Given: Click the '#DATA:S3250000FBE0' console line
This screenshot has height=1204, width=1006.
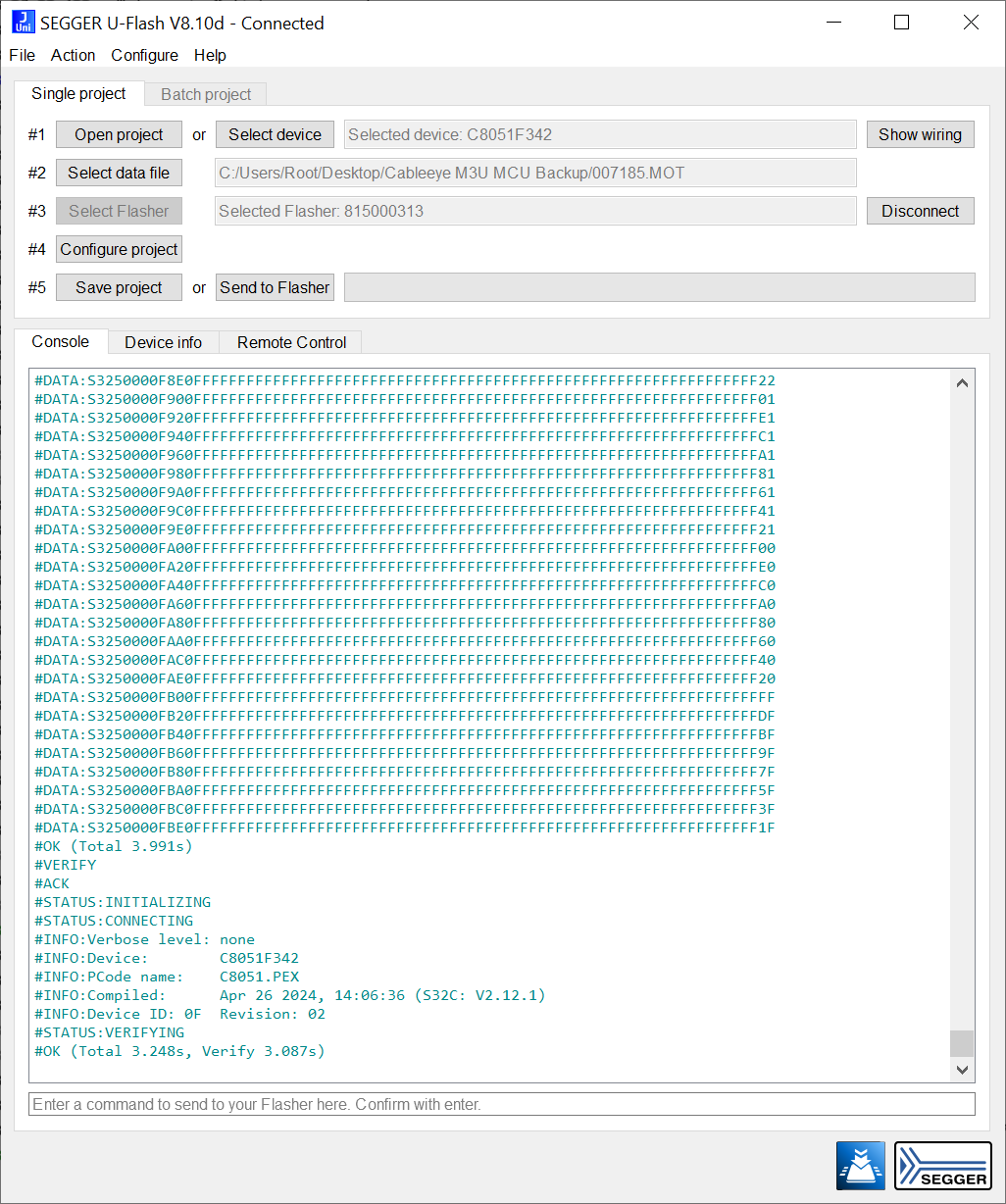Looking at the screenshot, I should click(x=405, y=828).
